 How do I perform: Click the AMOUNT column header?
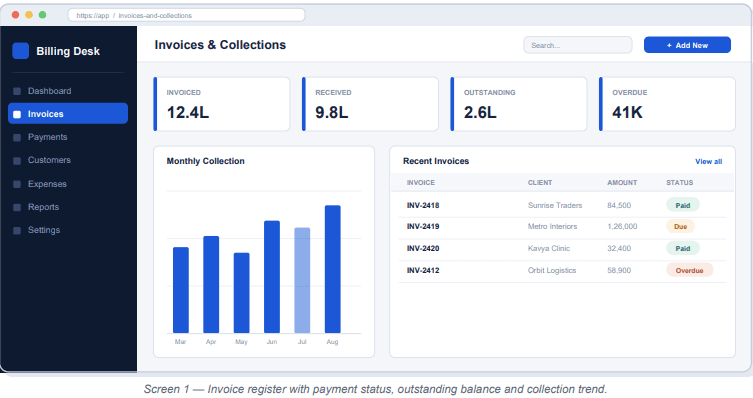point(622,183)
